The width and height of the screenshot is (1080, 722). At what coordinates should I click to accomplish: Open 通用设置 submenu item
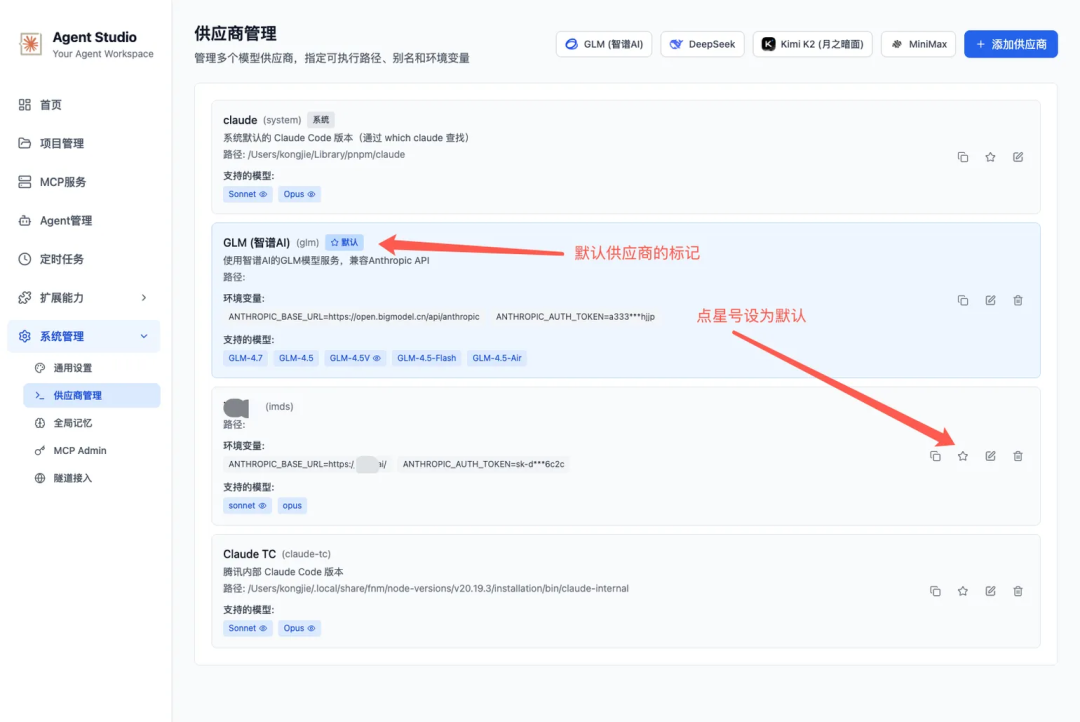[92, 368]
